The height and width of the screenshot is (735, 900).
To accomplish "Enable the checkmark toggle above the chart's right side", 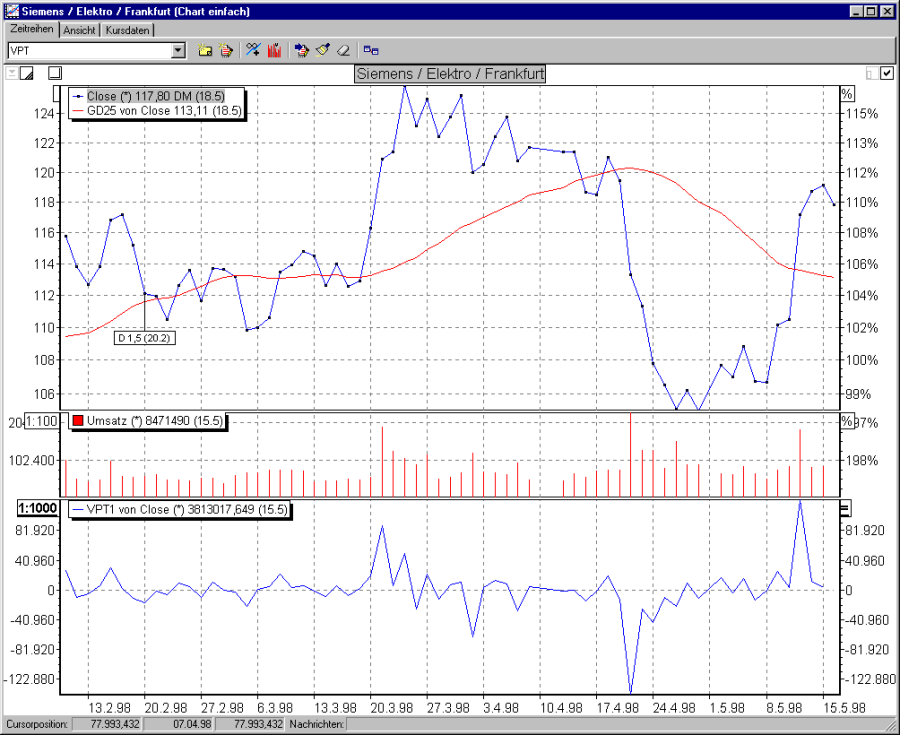I will coord(885,73).
